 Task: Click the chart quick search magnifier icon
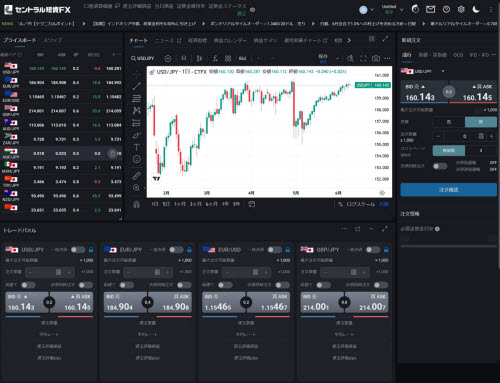tap(350, 58)
